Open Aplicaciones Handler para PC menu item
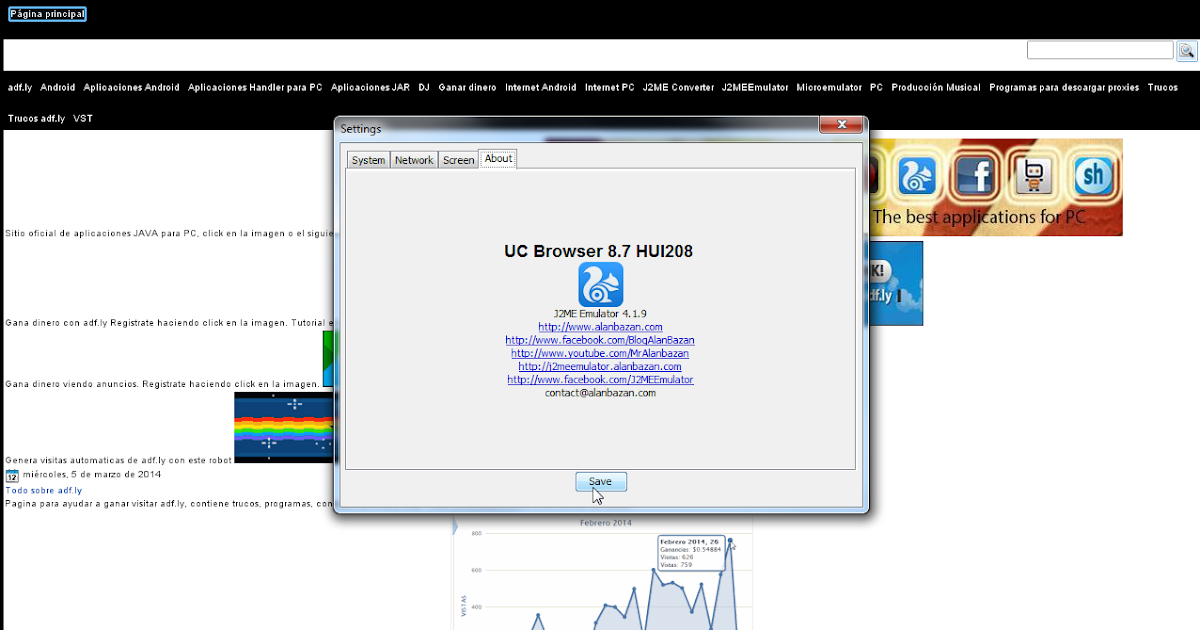 (x=255, y=88)
